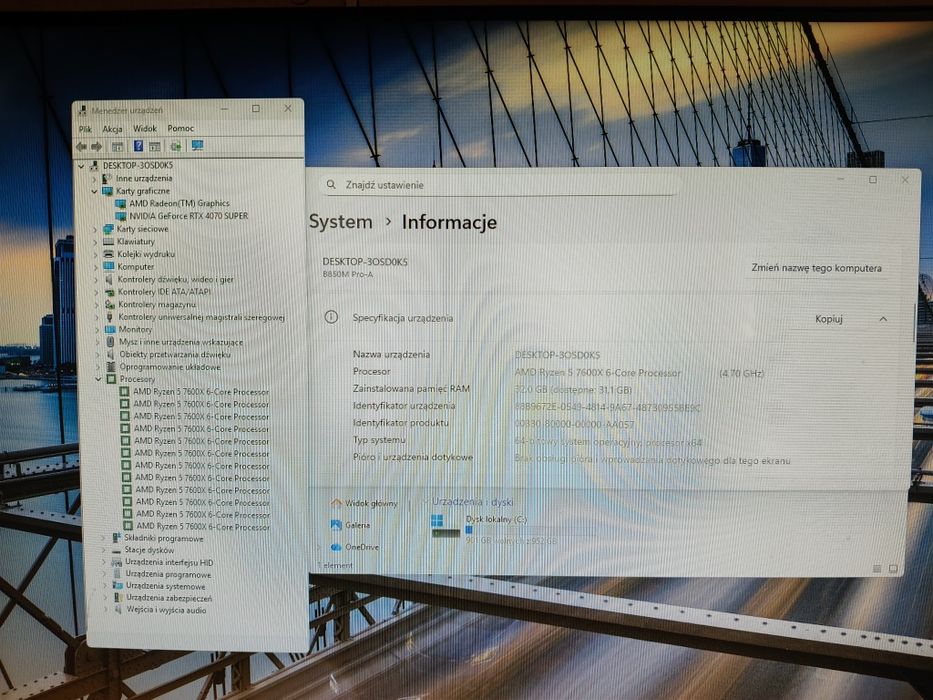Viewport: 933px width, 700px height.
Task: Switch Explorer to details view icon
Action: pyautogui.click(x=876, y=569)
